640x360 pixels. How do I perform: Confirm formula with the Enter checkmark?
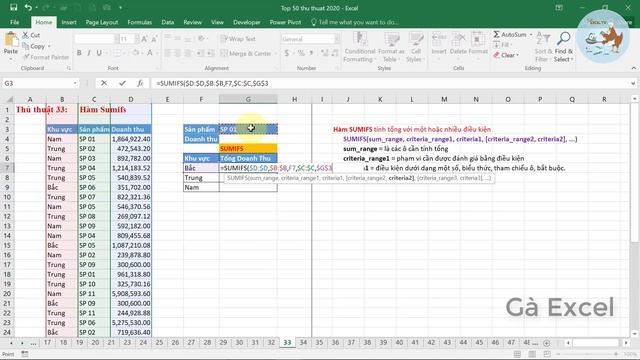tap(122, 83)
